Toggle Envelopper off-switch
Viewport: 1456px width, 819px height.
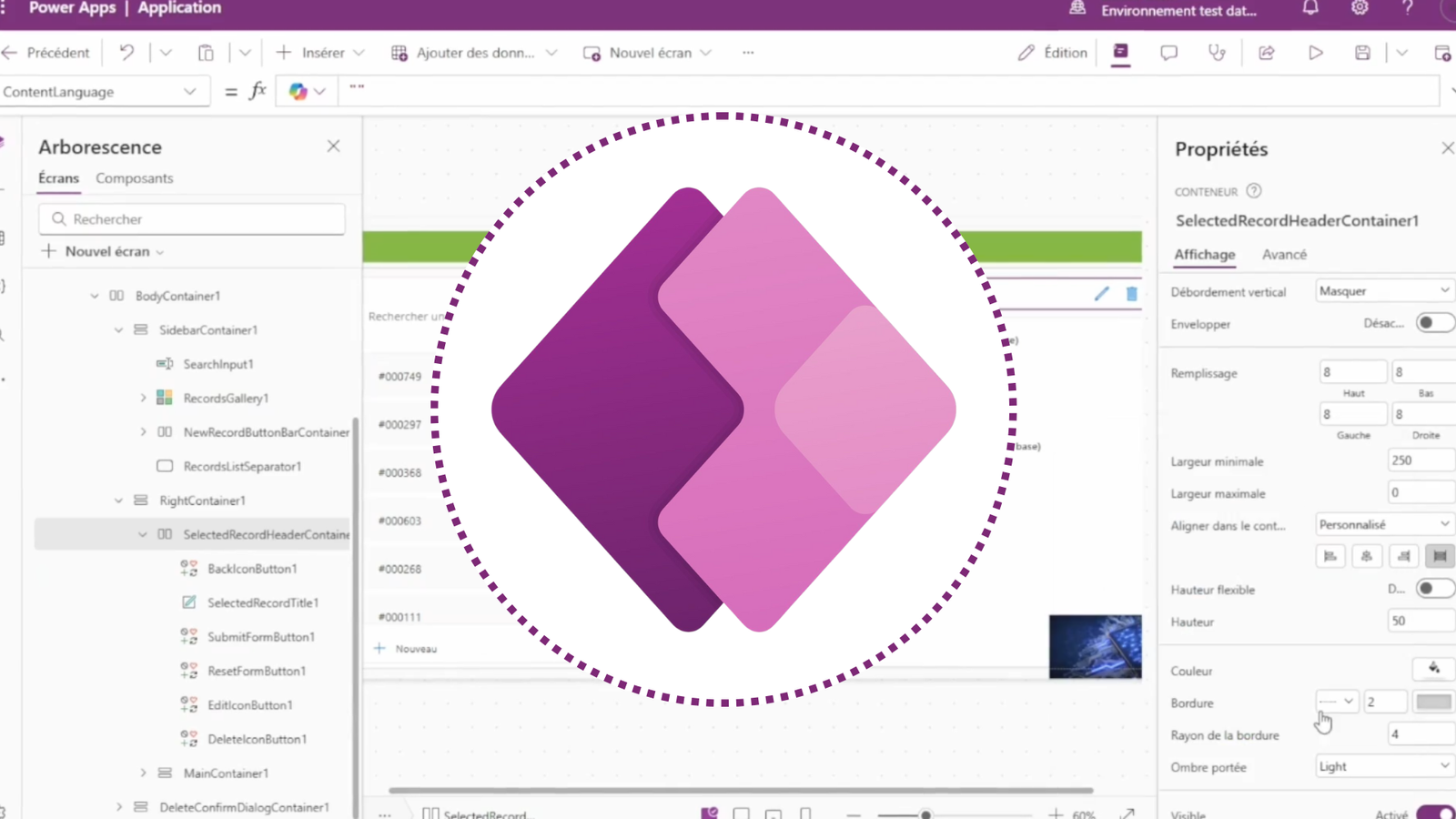click(1435, 323)
